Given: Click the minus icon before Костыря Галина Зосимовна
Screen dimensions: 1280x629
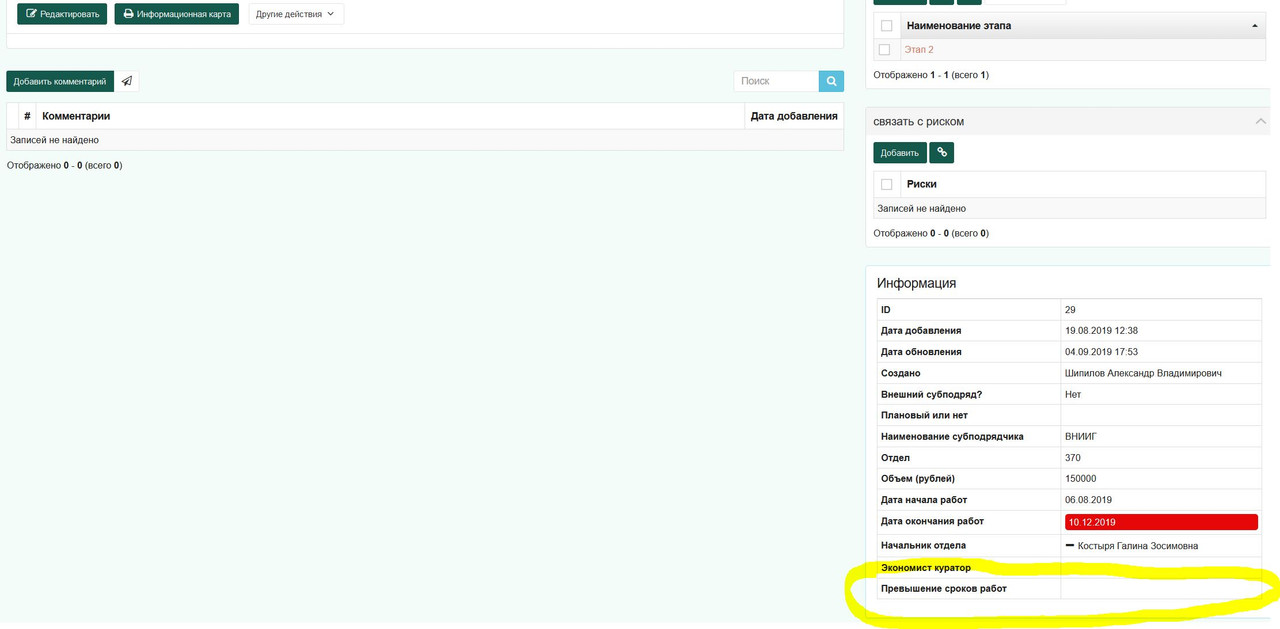Looking at the screenshot, I should click(x=1070, y=546).
